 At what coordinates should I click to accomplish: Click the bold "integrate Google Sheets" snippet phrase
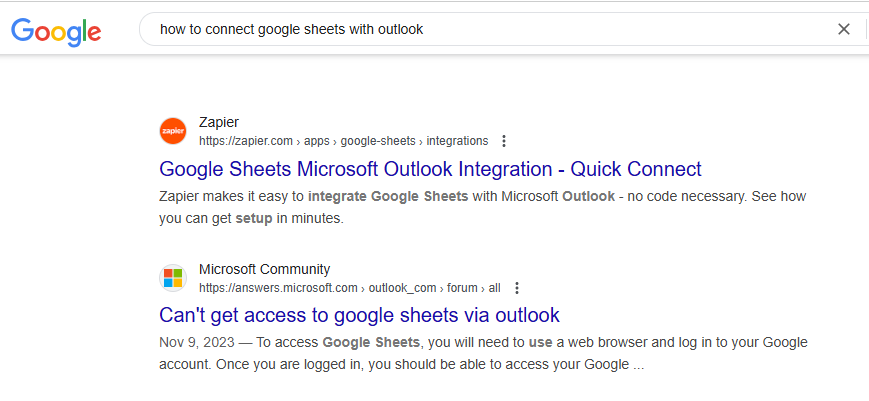coord(388,197)
